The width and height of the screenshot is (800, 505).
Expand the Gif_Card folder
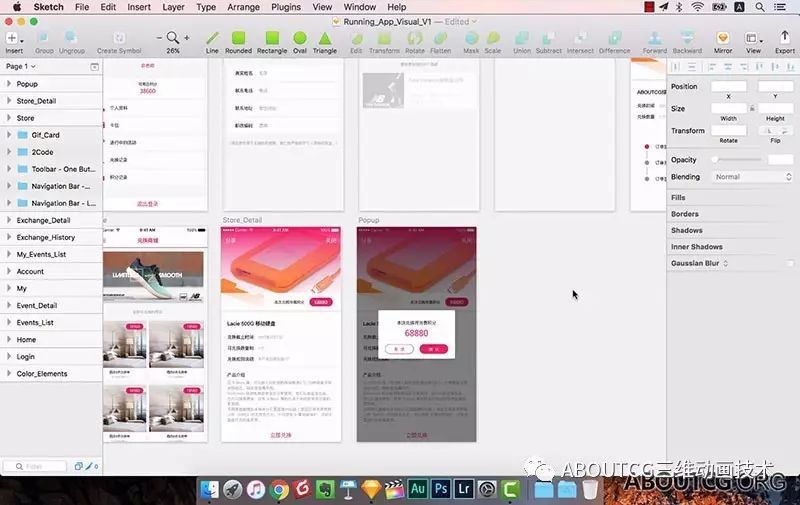(9, 135)
